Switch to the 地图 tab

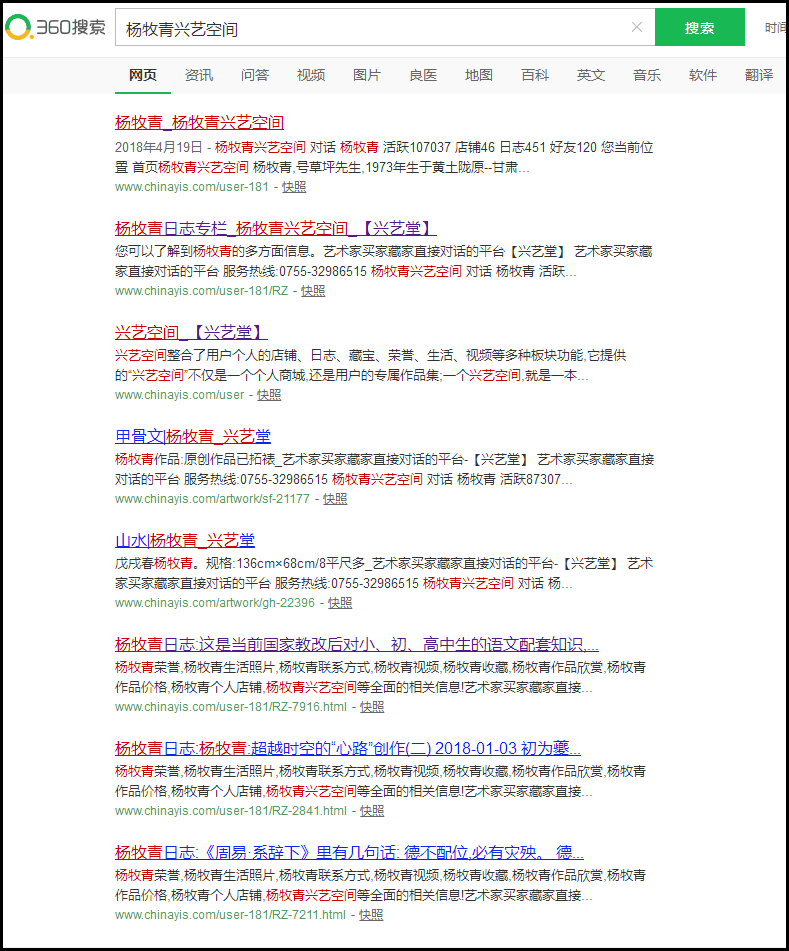tap(479, 75)
